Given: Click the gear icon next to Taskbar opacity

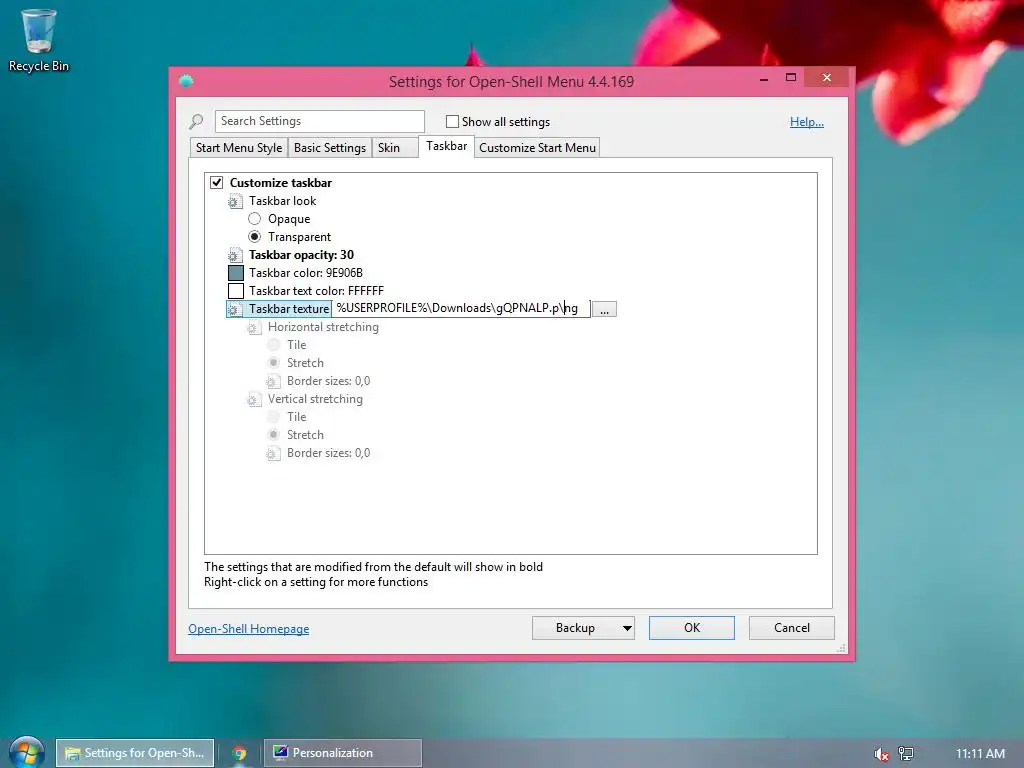Looking at the screenshot, I should click(234, 255).
